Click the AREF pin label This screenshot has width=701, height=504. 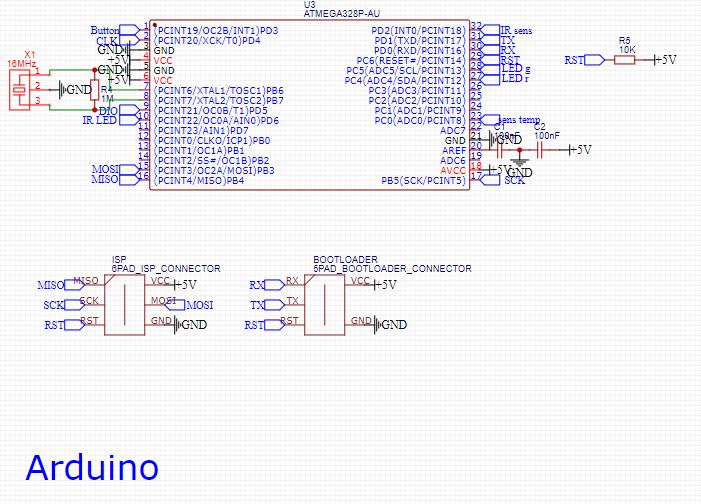(454, 151)
